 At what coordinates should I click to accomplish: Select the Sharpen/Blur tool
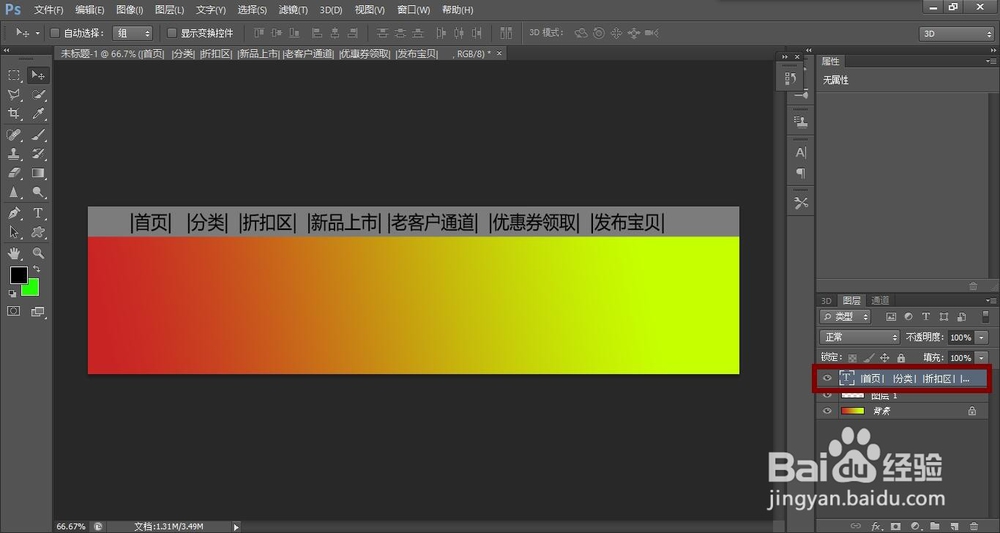click(x=14, y=192)
